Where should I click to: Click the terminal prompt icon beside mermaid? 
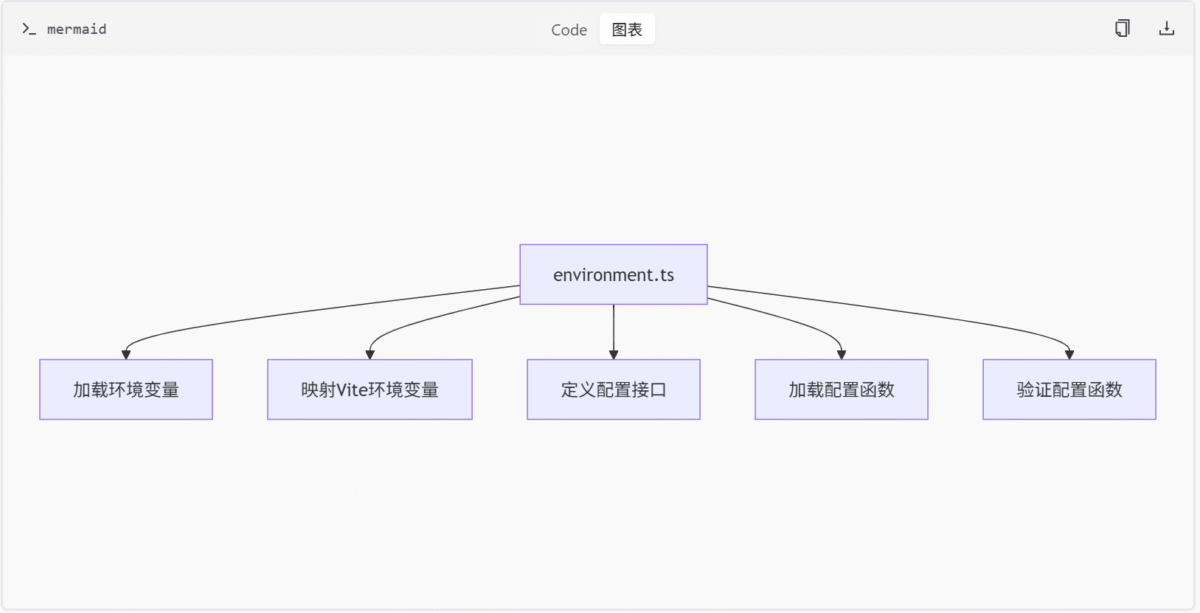pos(29,29)
